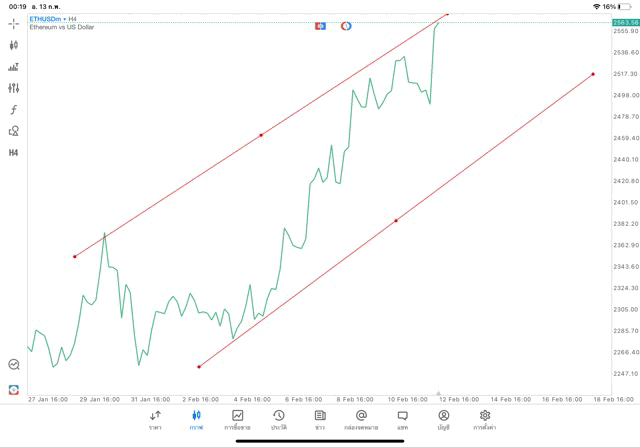Open the candlestick chart type icon
This screenshot has width=640, height=447.
[x=13, y=45]
